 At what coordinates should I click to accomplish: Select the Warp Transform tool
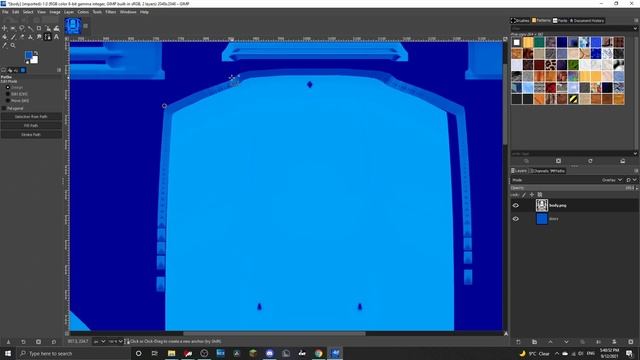pyautogui.click(x=56, y=28)
